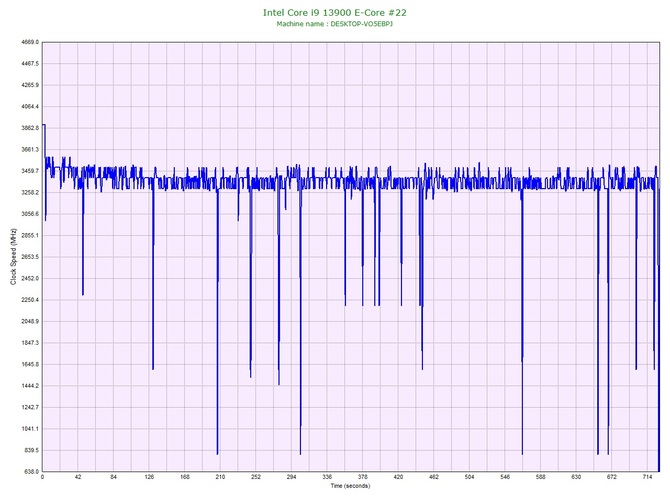
Task: Click the 126 x-axis tick label
Action: 149,477
